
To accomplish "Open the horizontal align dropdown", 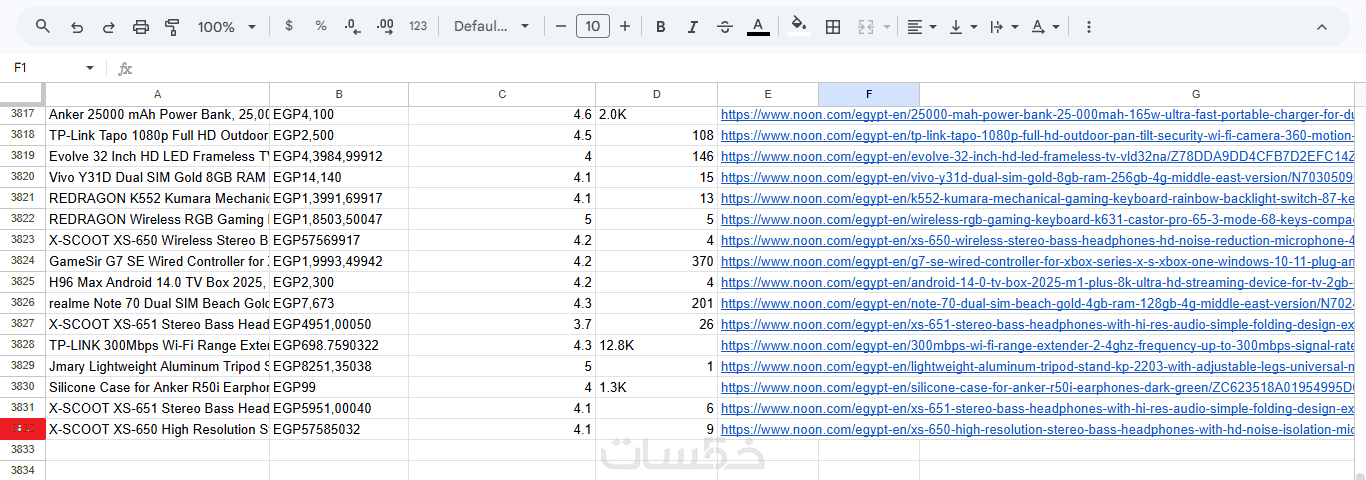I will [921, 27].
